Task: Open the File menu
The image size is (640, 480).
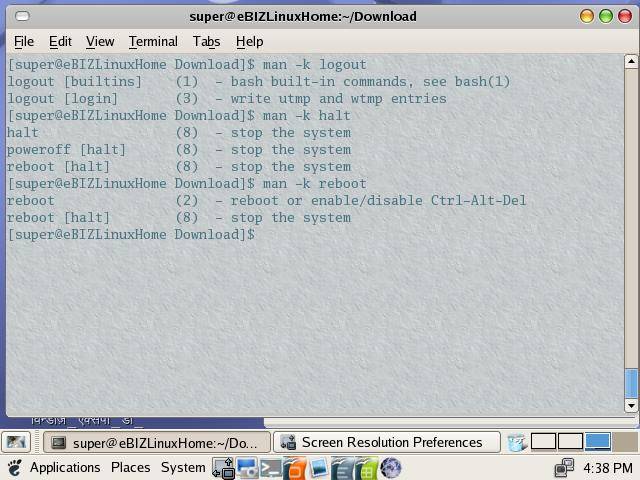Action: pyautogui.click(x=24, y=41)
